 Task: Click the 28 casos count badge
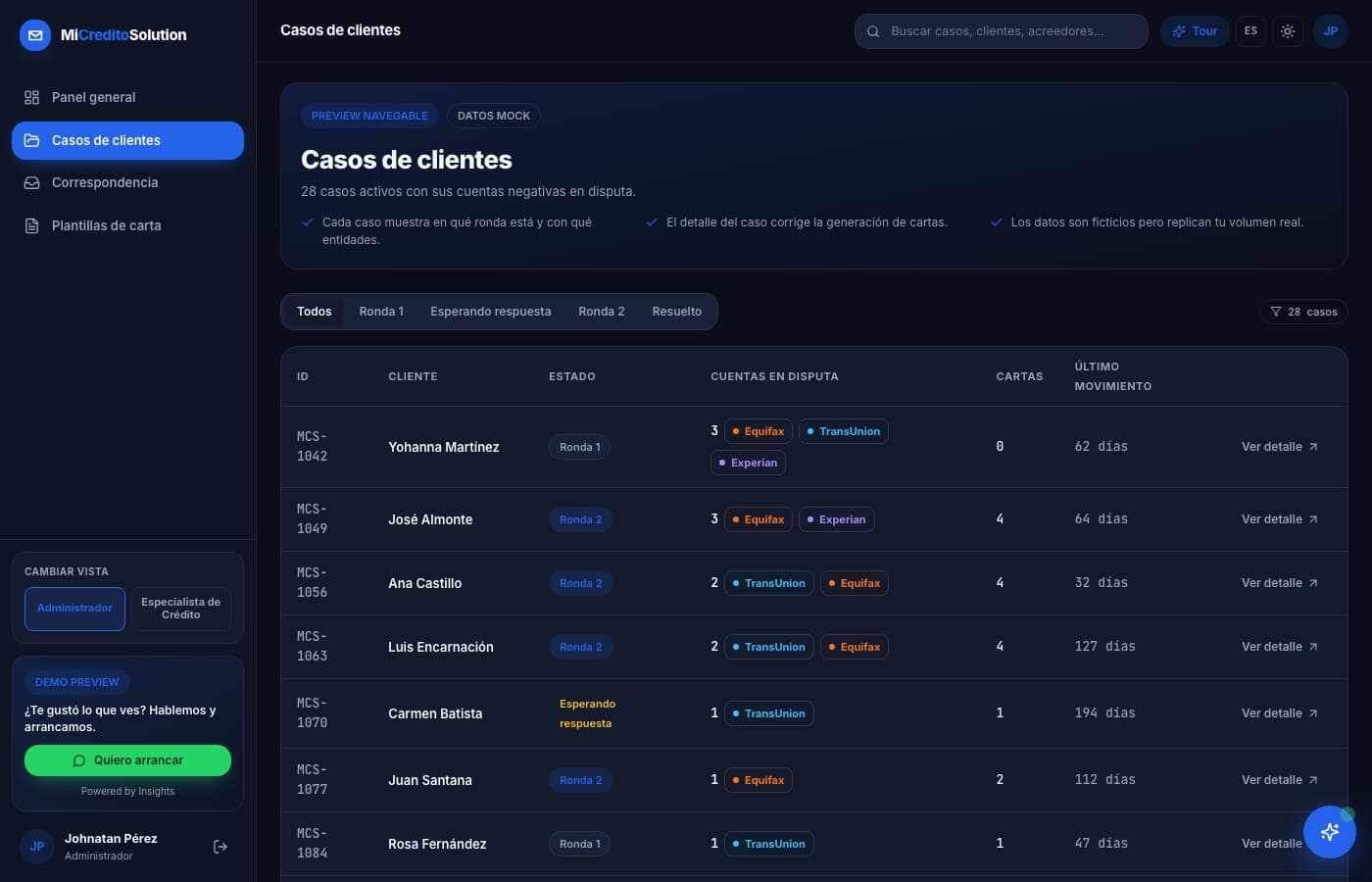[1303, 312]
